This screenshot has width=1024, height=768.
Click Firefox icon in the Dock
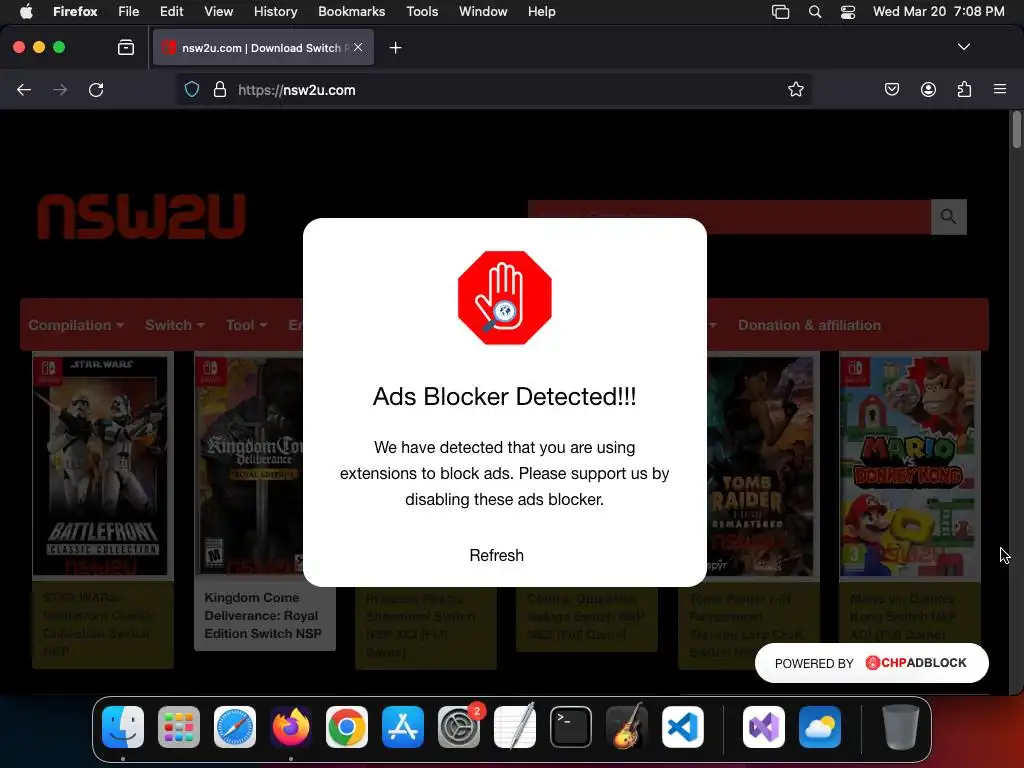click(x=291, y=727)
